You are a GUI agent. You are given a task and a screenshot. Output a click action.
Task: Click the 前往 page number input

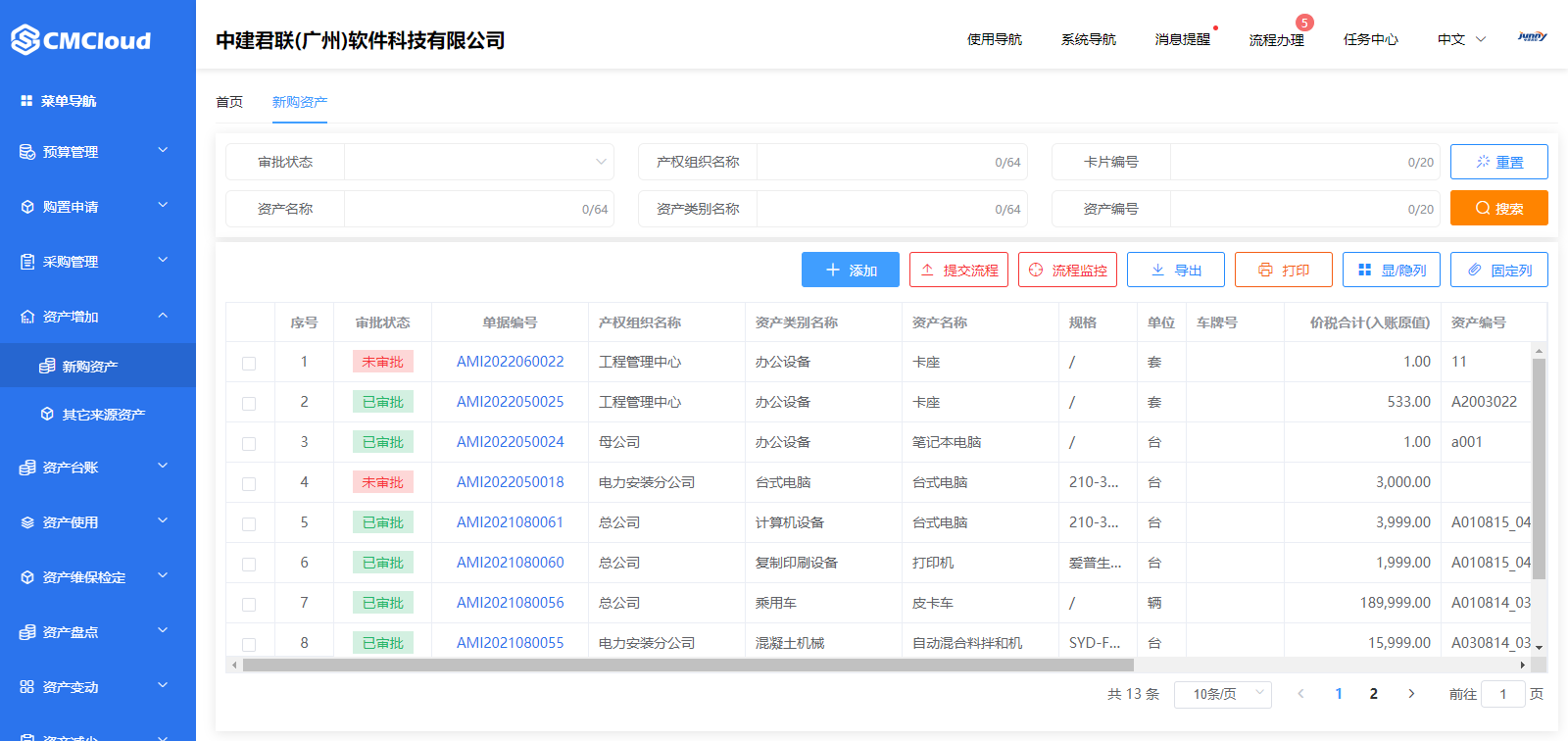[1503, 694]
